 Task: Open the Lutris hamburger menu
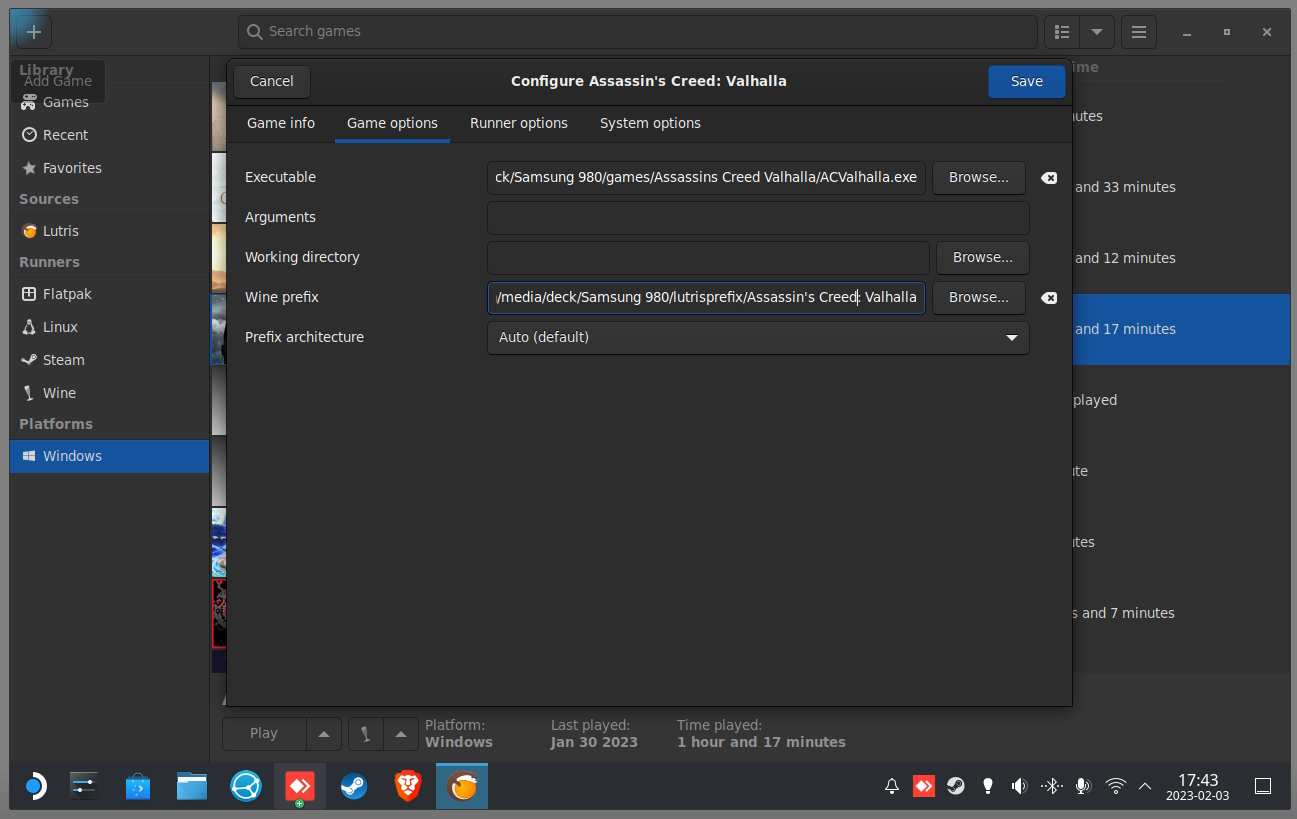click(x=1138, y=32)
